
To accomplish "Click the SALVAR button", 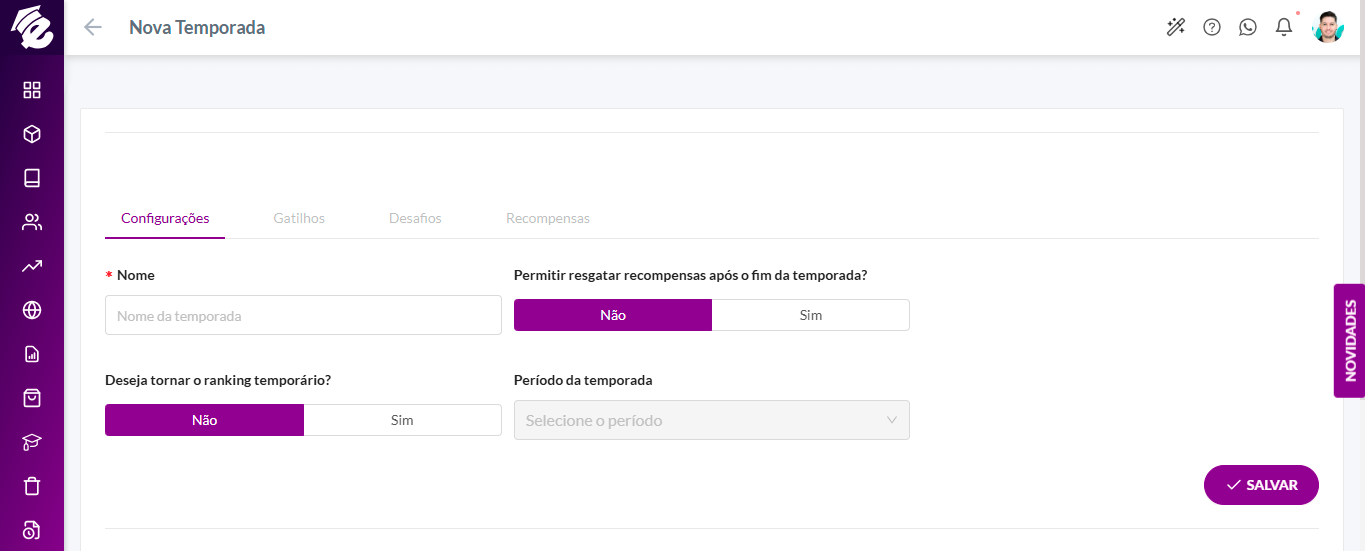I will tap(1261, 485).
